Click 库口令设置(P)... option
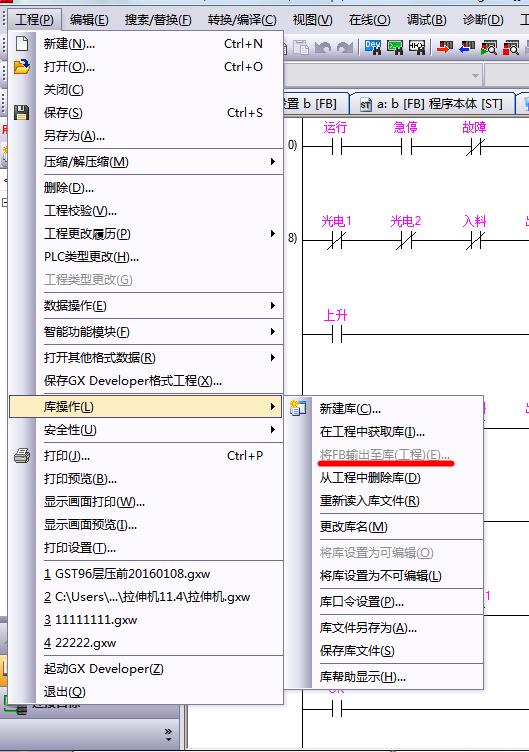The width and height of the screenshot is (529, 752). click(x=362, y=601)
